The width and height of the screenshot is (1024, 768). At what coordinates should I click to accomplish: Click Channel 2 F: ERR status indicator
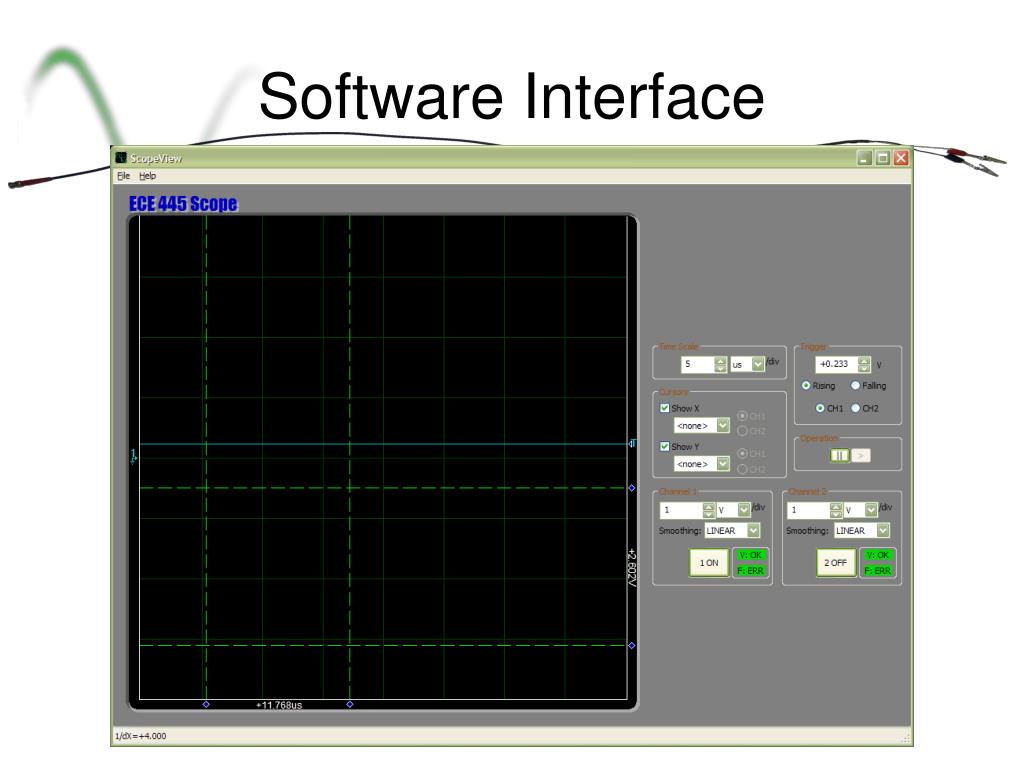878,570
